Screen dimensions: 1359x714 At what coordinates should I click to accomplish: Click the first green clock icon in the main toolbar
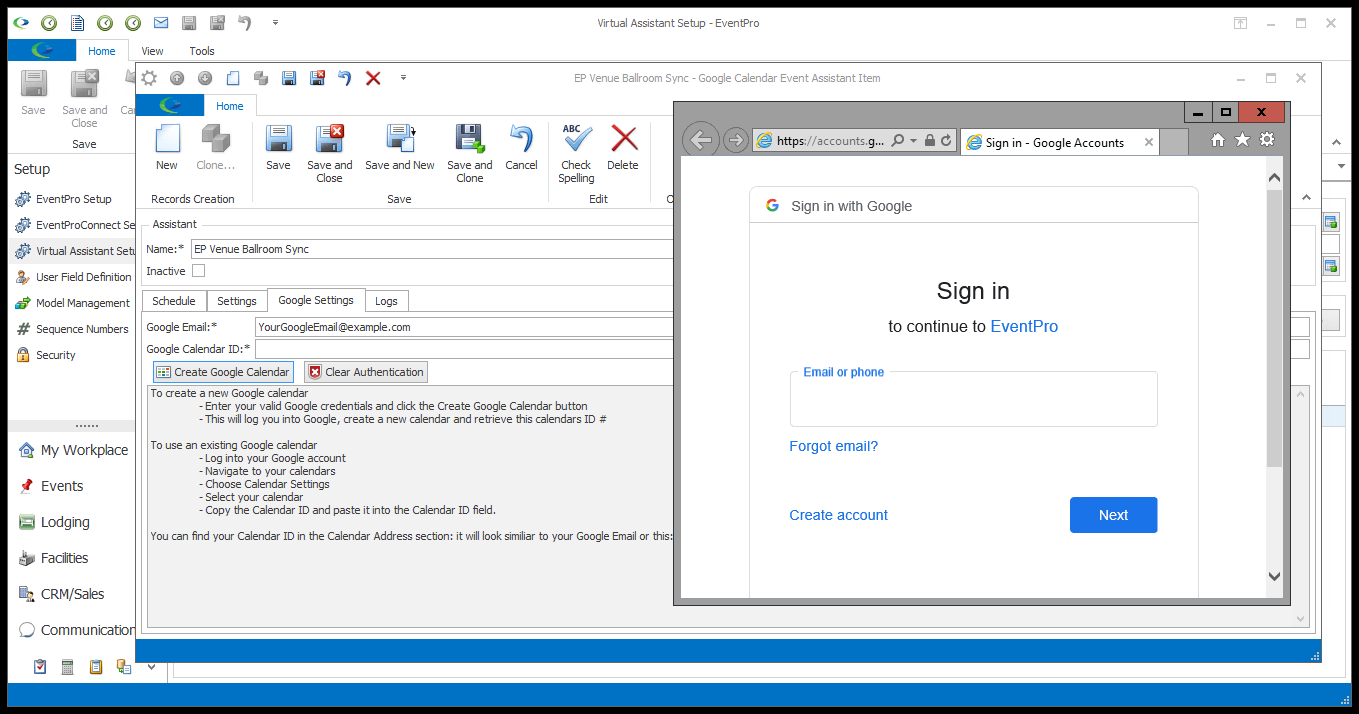pos(49,22)
